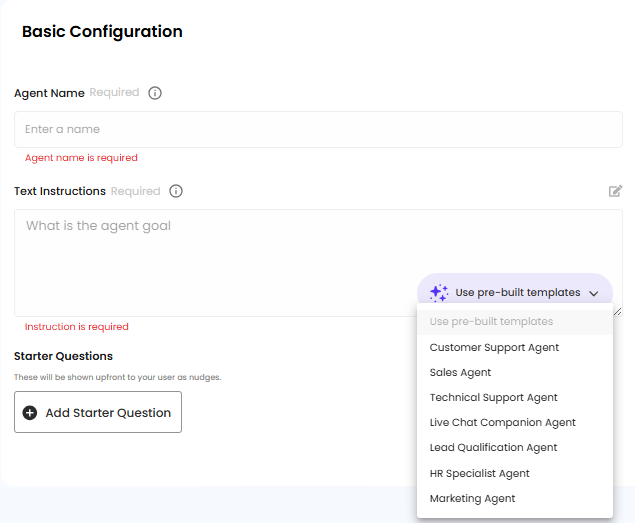The image size is (635, 523).
Task: Click the greyed-out Use pre-built templates header item
Action: click(x=491, y=322)
